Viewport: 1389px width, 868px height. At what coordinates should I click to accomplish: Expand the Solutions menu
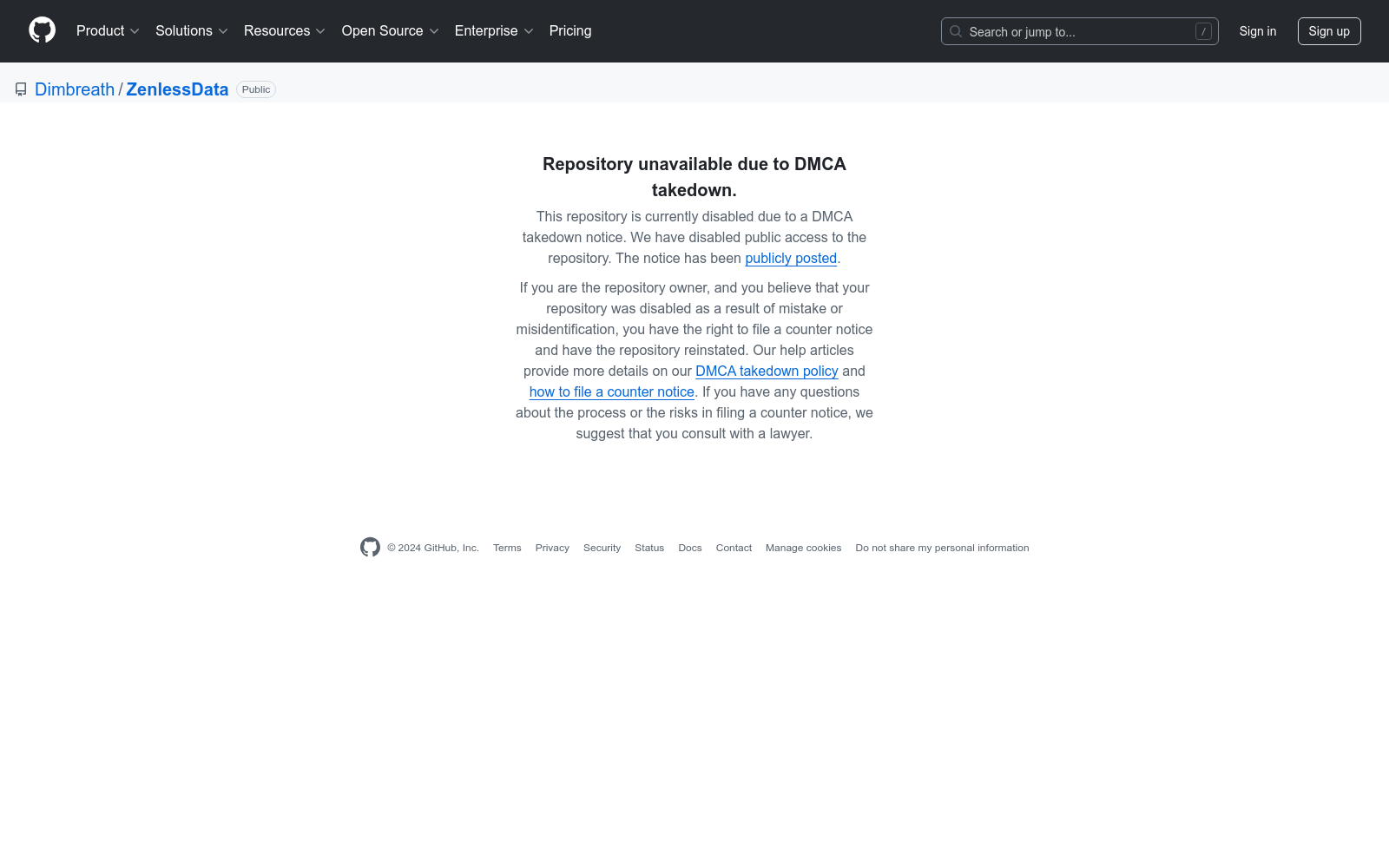click(x=192, y=30)
